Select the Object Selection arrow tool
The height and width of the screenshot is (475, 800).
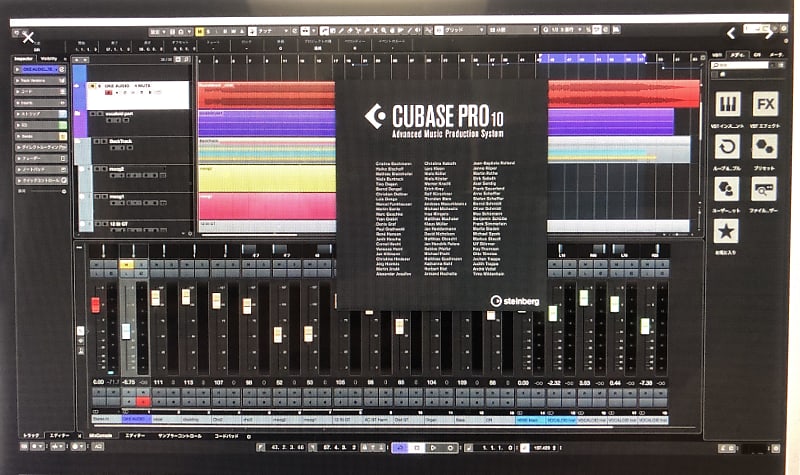pos(323,31)
